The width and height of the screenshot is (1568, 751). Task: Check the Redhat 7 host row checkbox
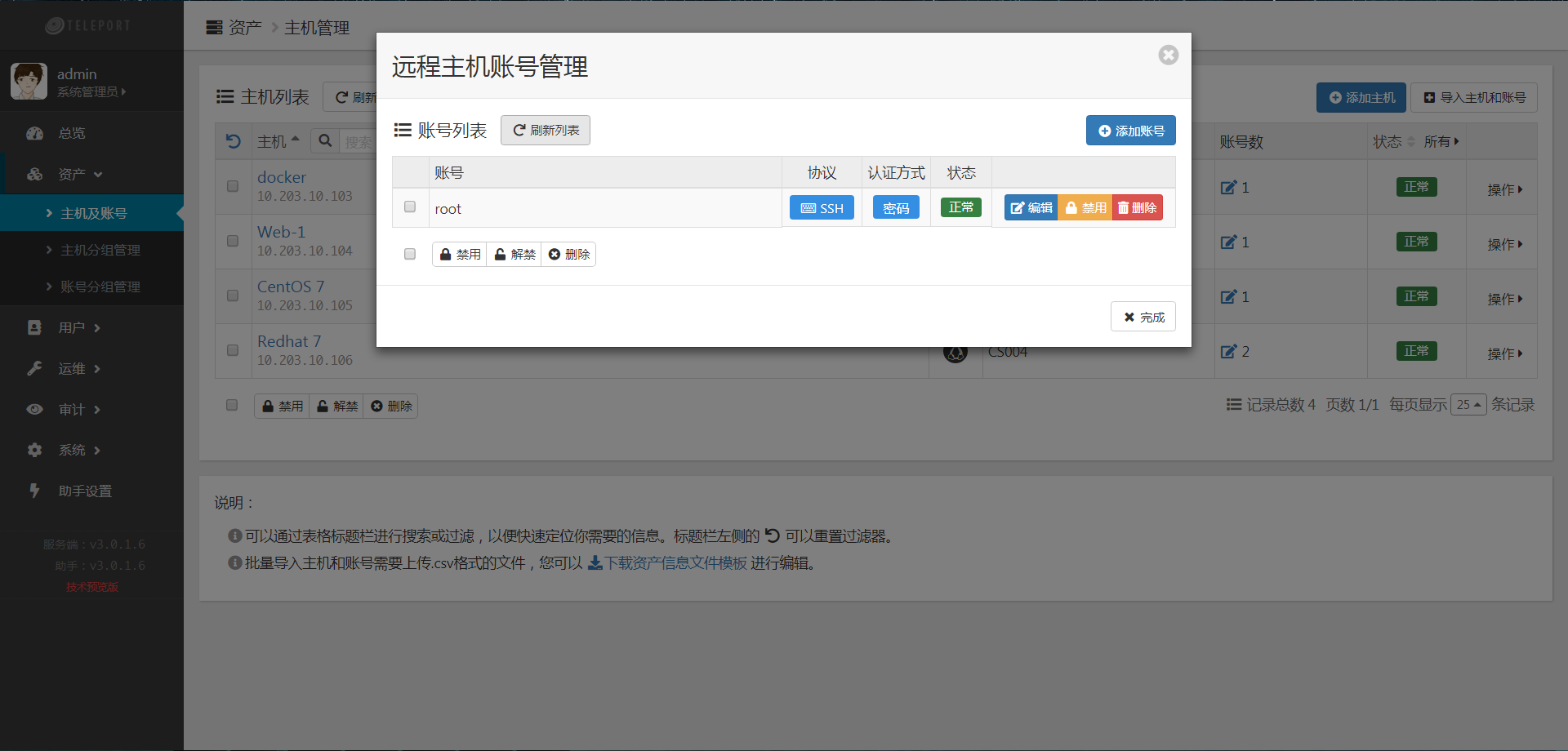[x=233, y=350]
